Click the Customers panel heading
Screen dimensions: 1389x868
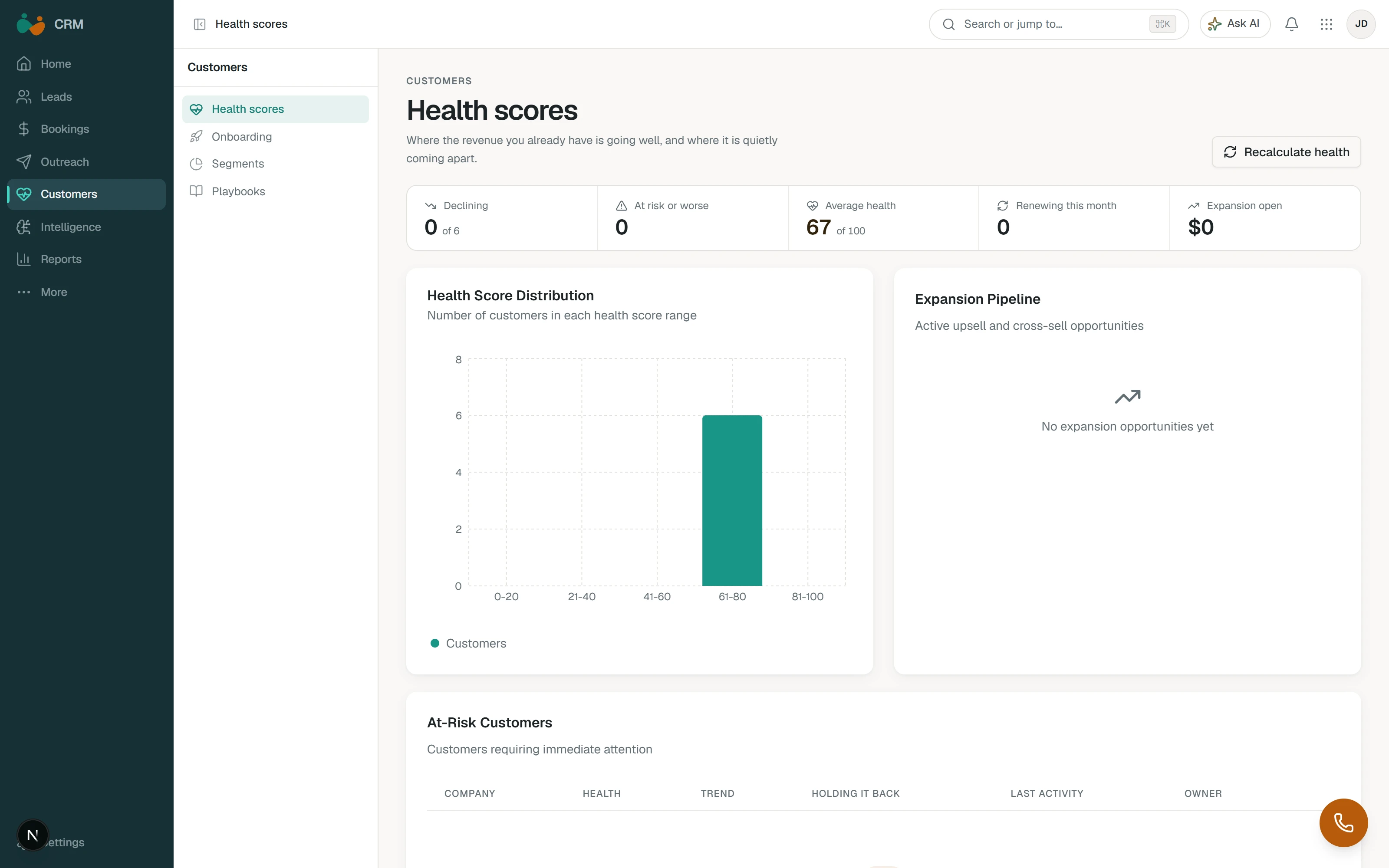point(217,67)
